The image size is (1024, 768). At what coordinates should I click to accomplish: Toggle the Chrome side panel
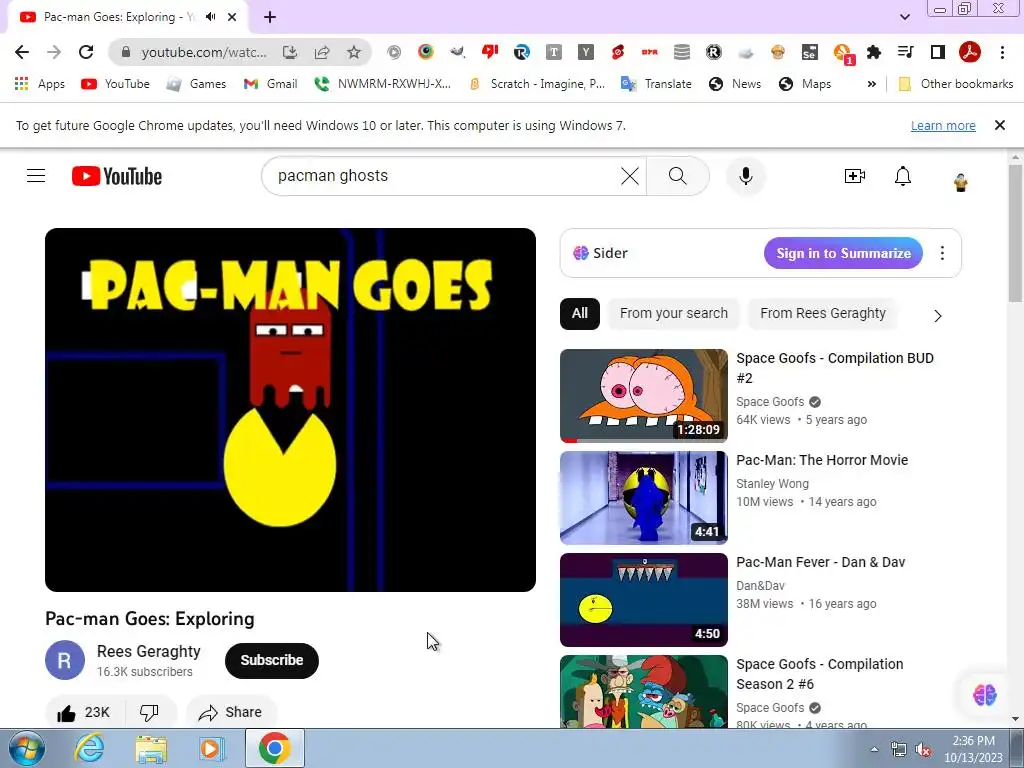[x=937, y=52]
